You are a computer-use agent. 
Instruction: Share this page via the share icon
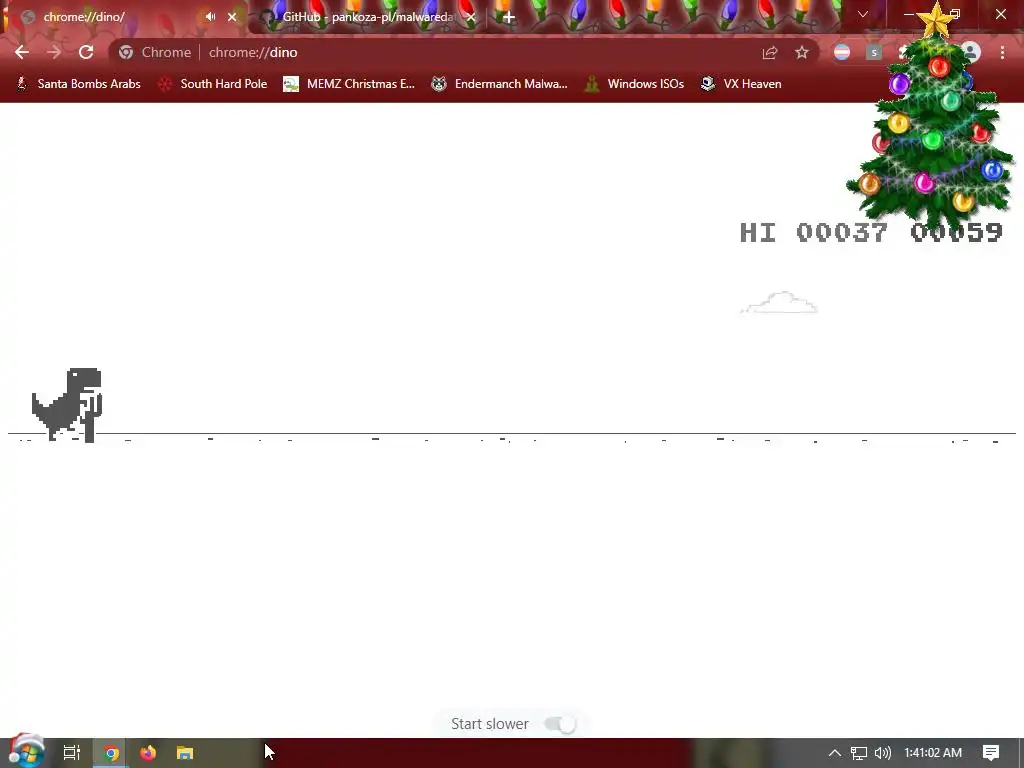tap(770, 52)
